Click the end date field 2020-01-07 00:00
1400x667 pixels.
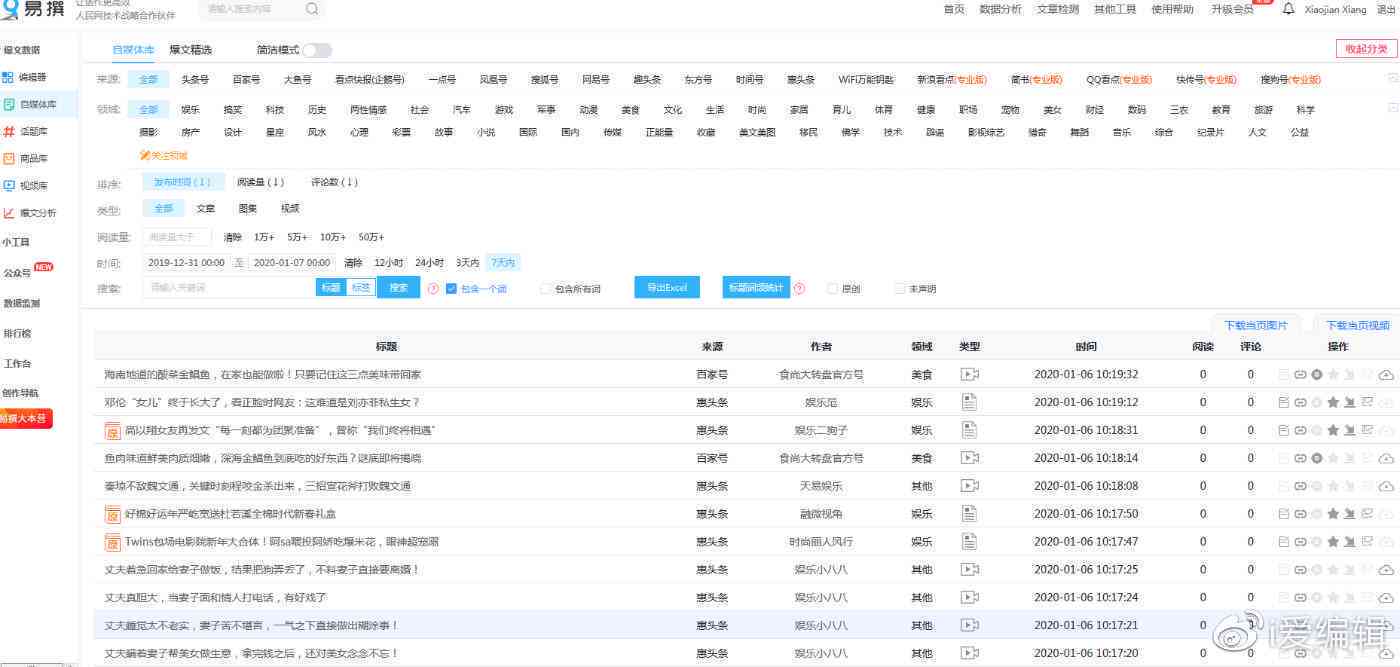click(x=291, y=262)
